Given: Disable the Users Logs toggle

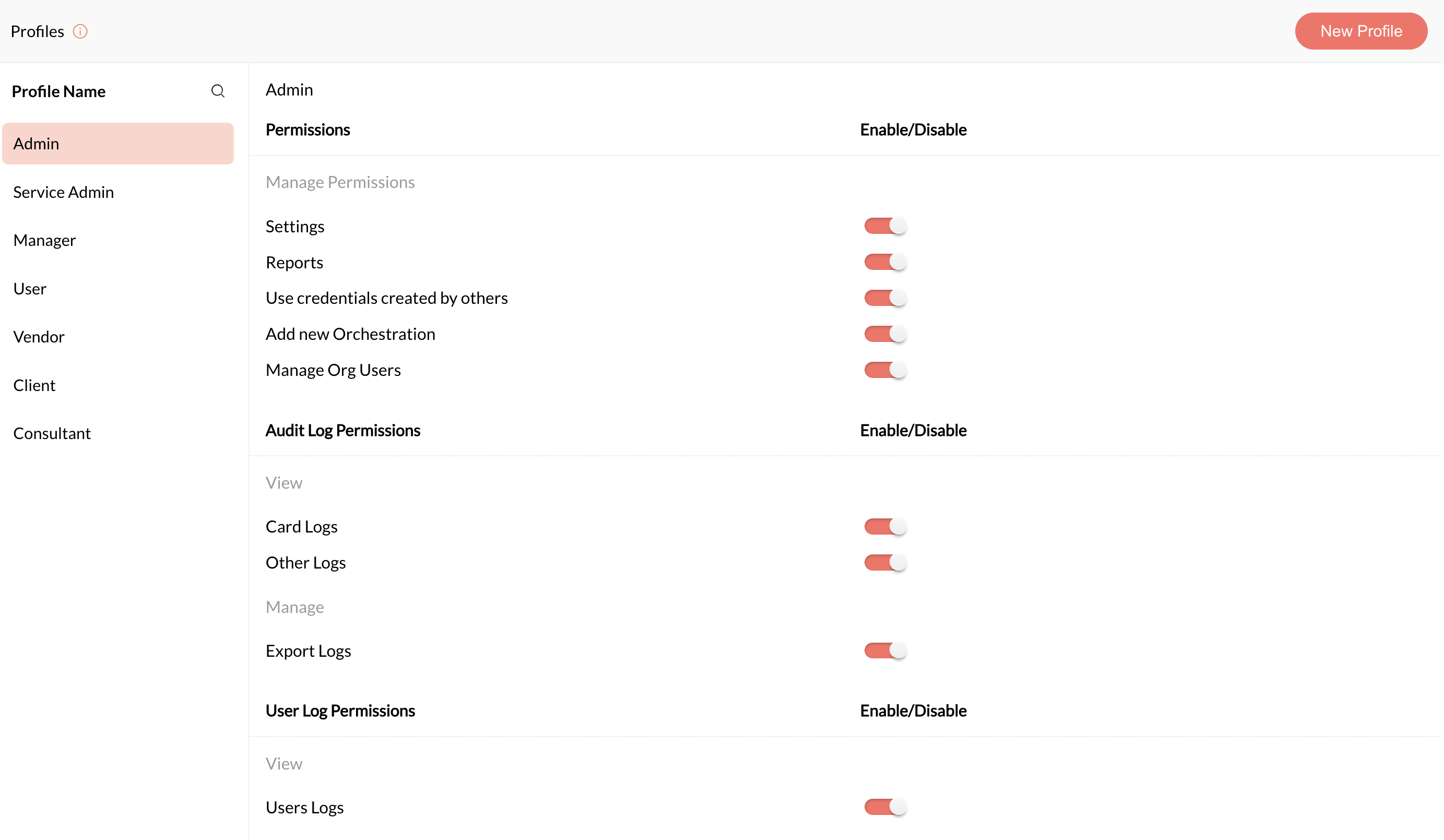Looking at the screenshot, I should (885, 807).
